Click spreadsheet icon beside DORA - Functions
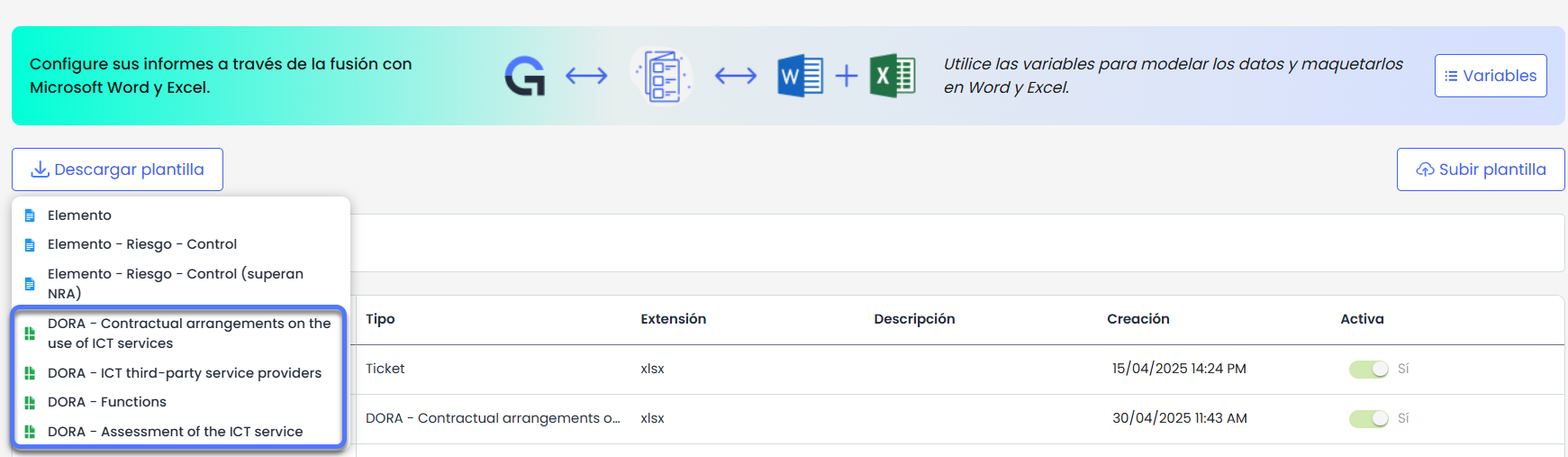1568x457 pixels. tap(30, 402)
